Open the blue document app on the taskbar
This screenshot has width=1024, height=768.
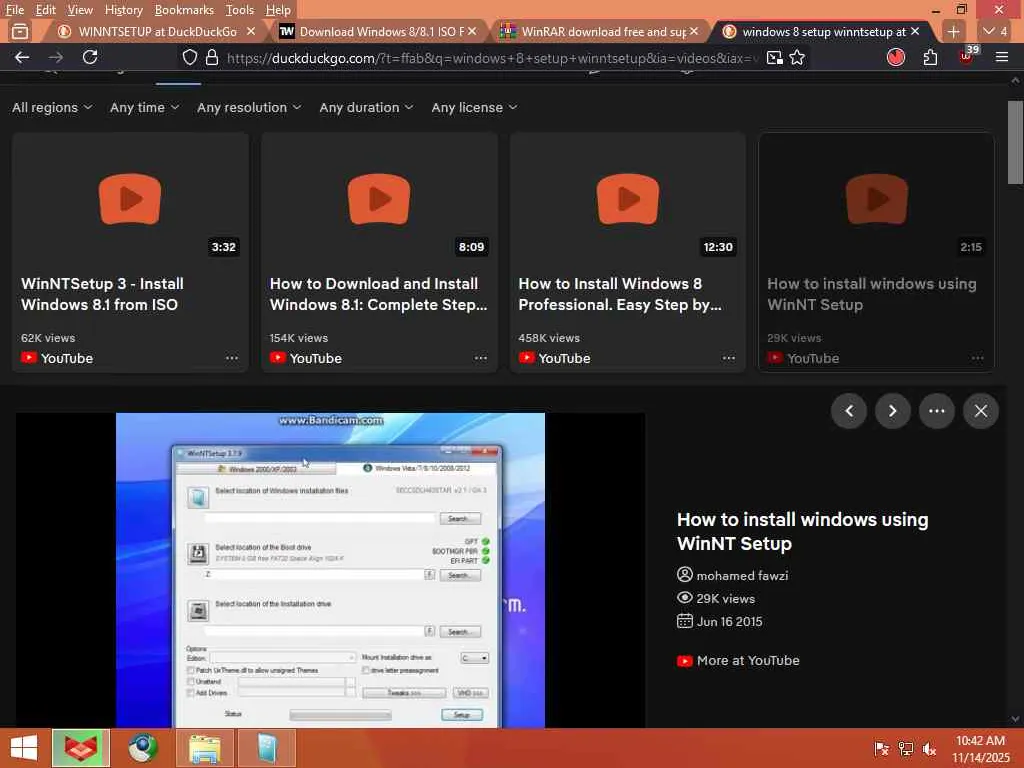(267, 748)
